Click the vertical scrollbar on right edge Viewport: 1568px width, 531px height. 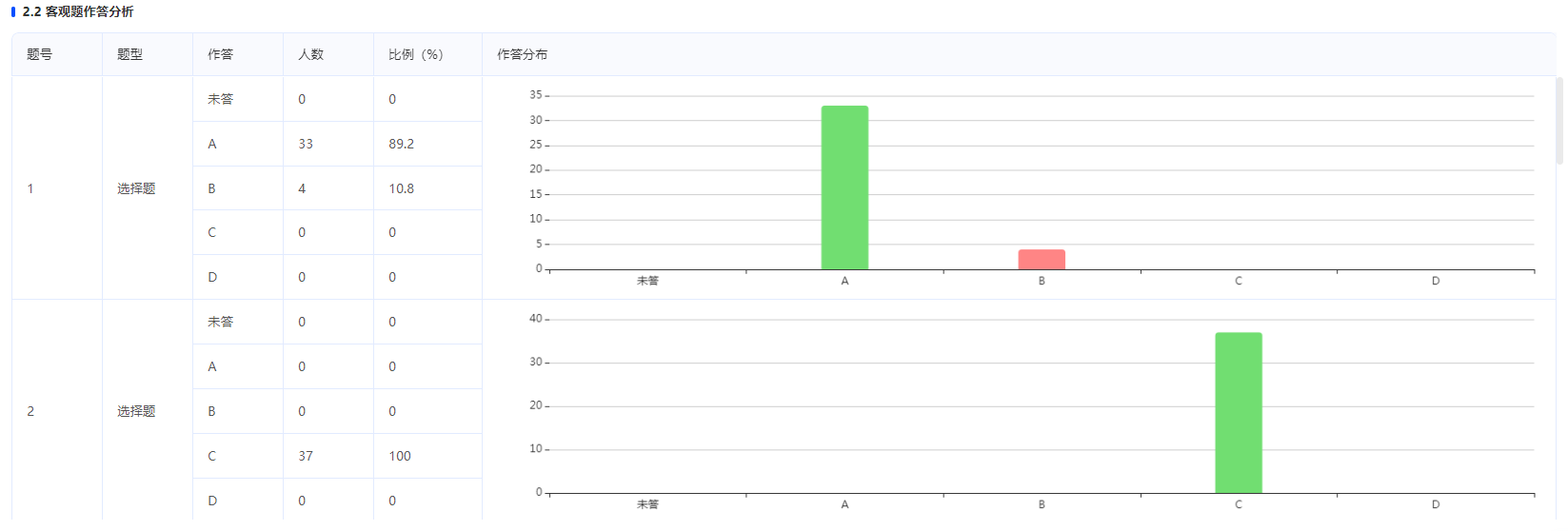click(1558, 121)
